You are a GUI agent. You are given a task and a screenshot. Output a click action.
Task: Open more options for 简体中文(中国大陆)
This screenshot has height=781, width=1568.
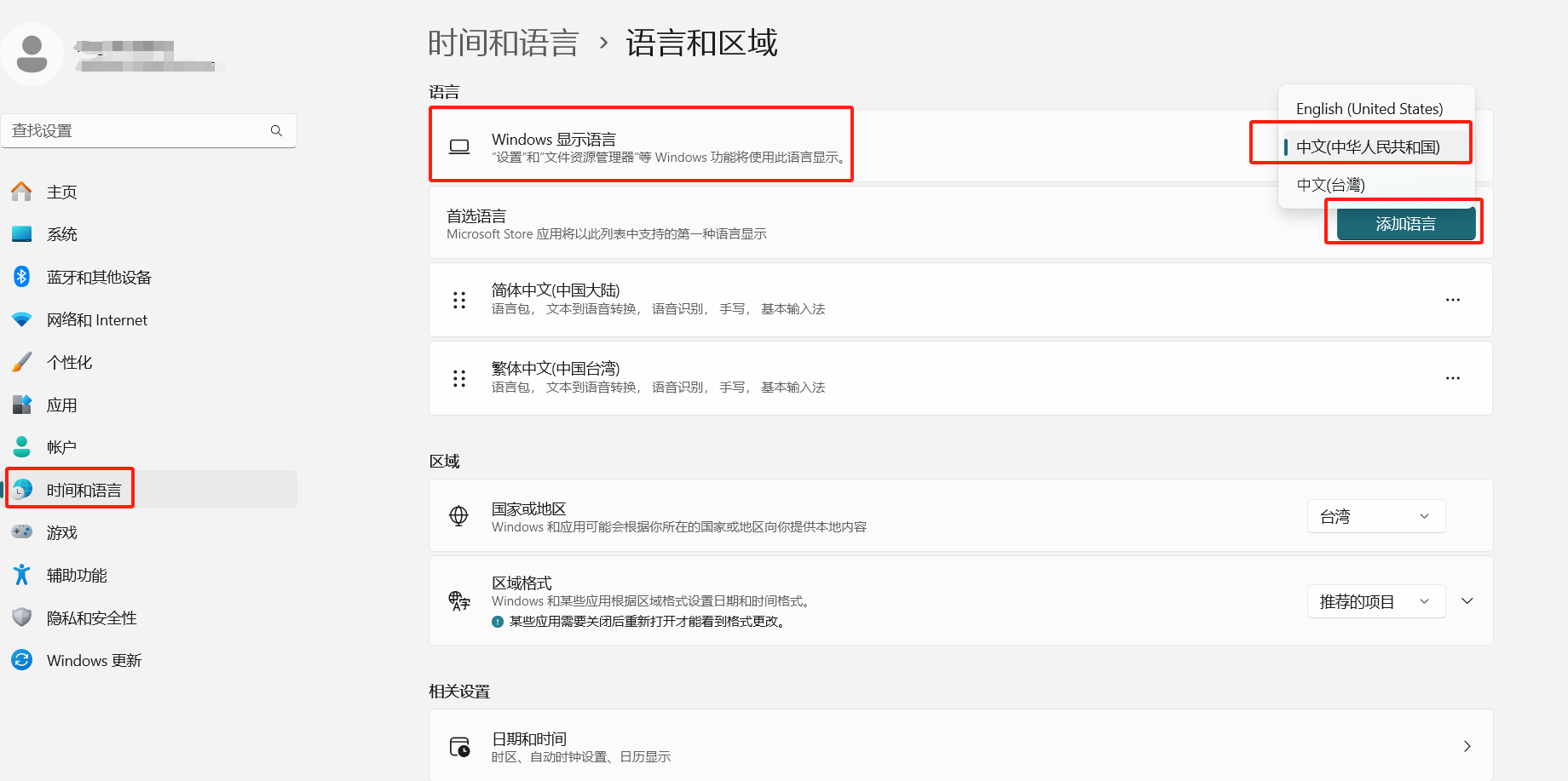point(1452,300)
